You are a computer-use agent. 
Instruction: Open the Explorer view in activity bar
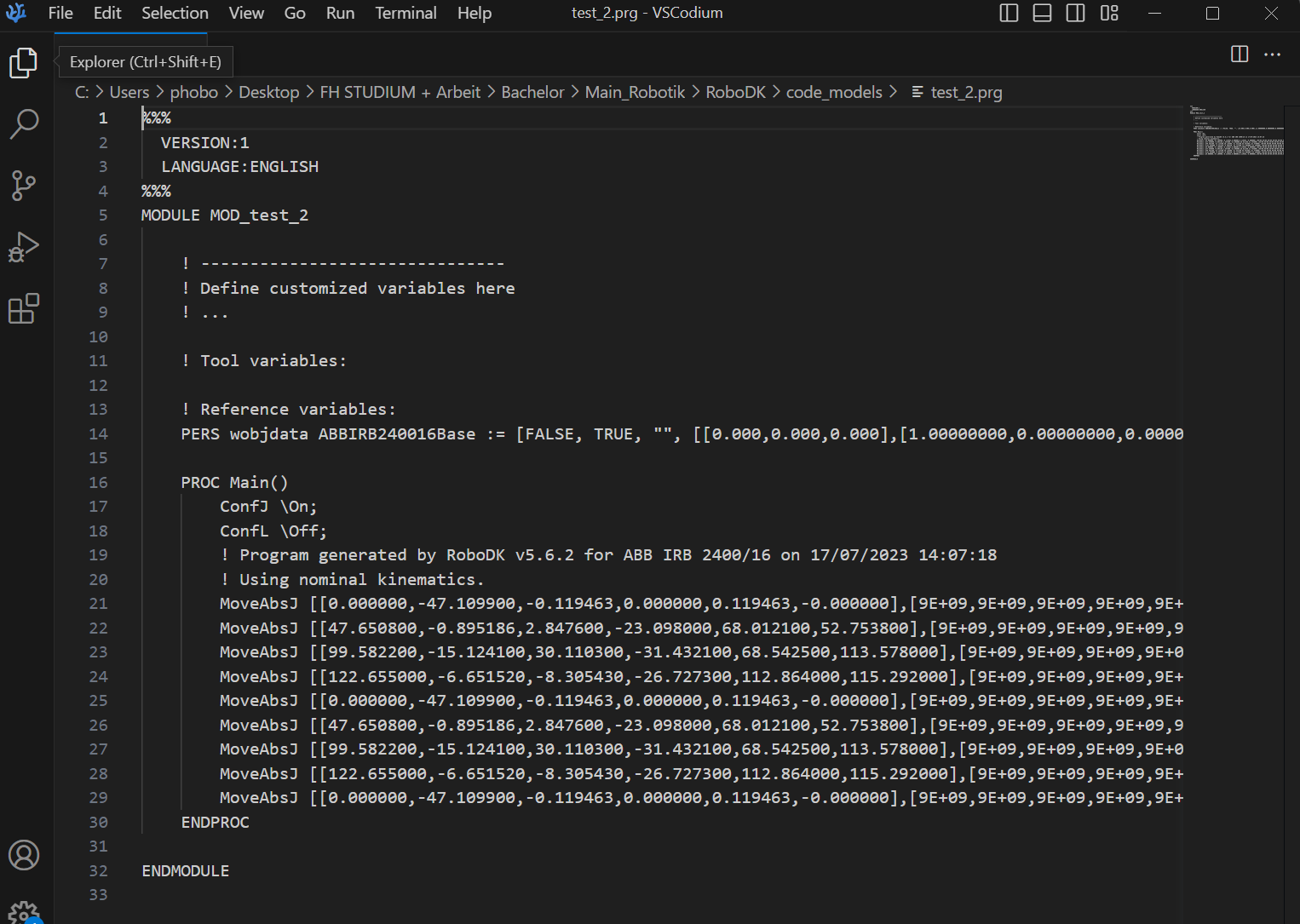click(x=24, y=63)
